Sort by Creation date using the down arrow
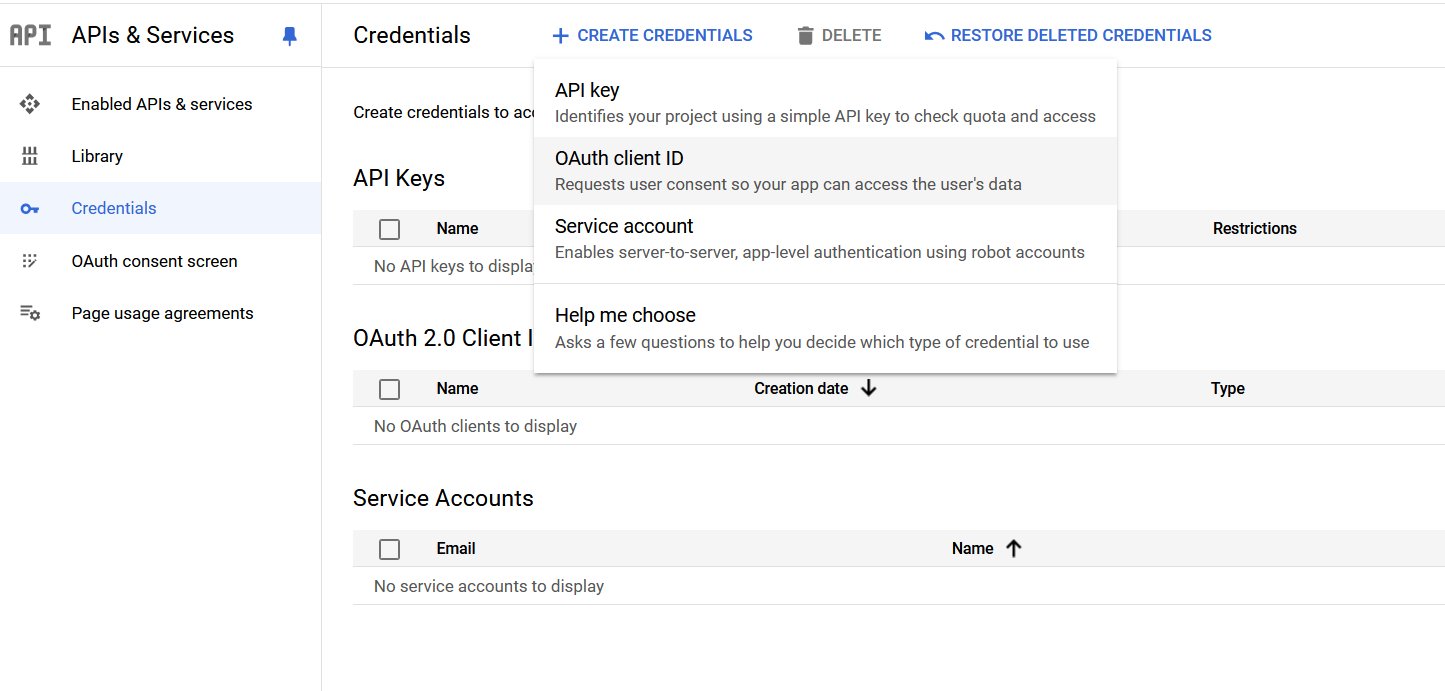The image size is (1445, 691). pos(868,388)
